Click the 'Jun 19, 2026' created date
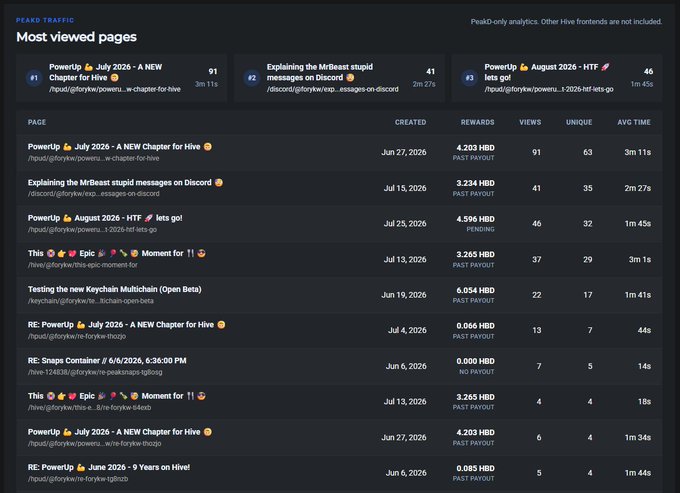This screenshot has height=493, width=680. click(404, 295)
